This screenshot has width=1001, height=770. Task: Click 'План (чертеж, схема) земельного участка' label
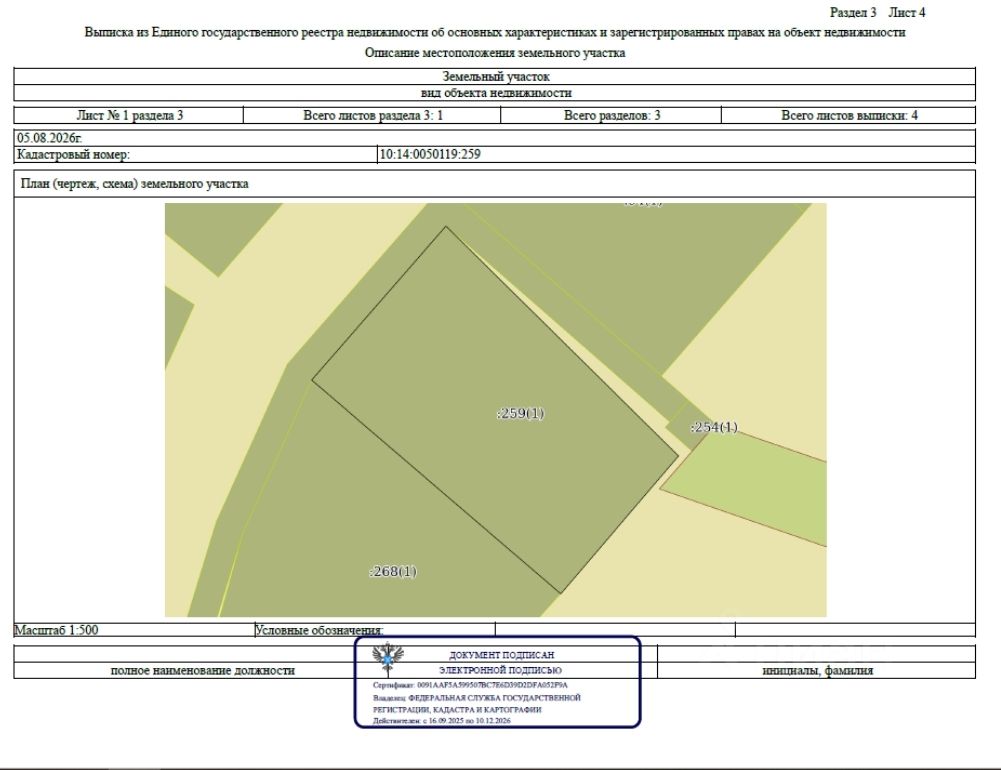135,184
